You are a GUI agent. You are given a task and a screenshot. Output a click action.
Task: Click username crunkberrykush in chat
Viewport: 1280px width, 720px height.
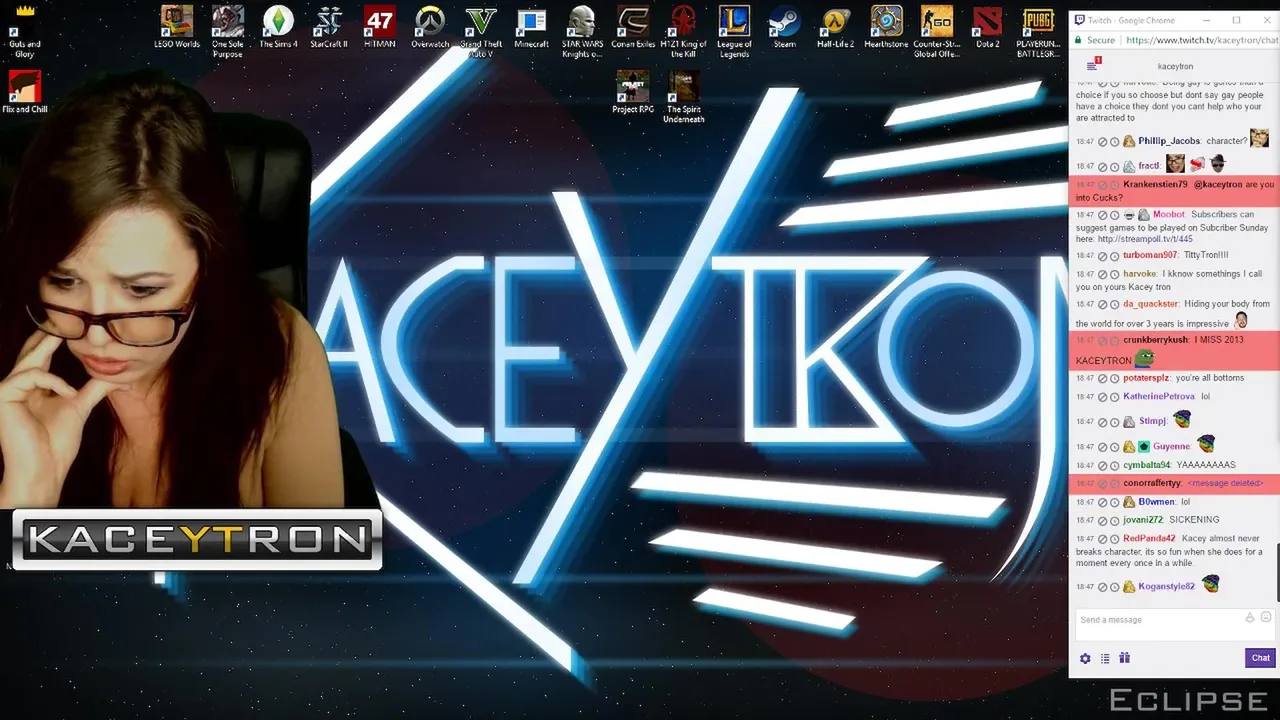tap(1155, 340)
